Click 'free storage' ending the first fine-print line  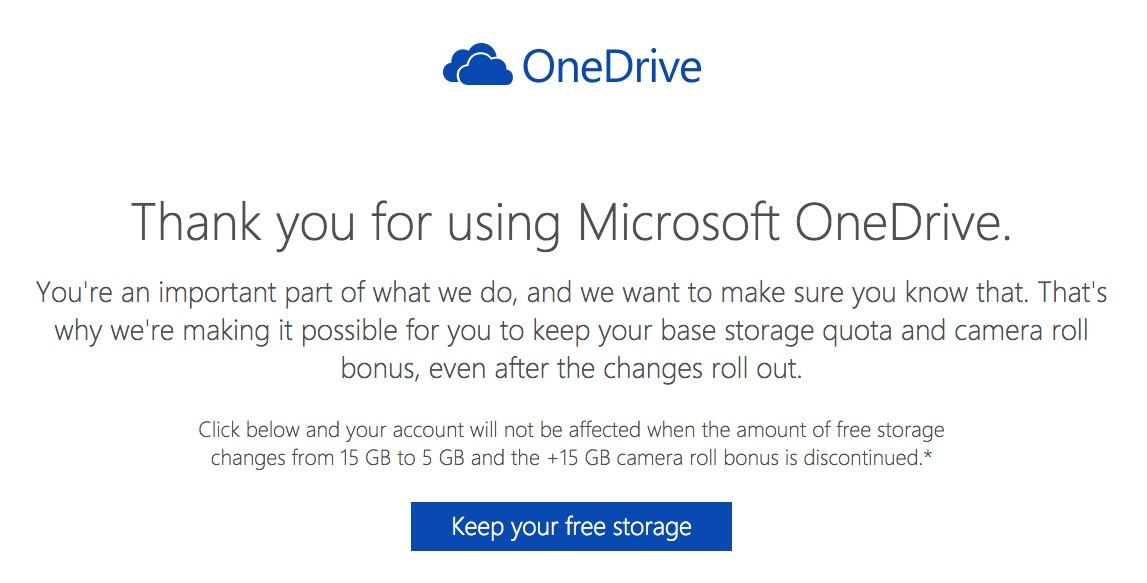coord(890,431)
